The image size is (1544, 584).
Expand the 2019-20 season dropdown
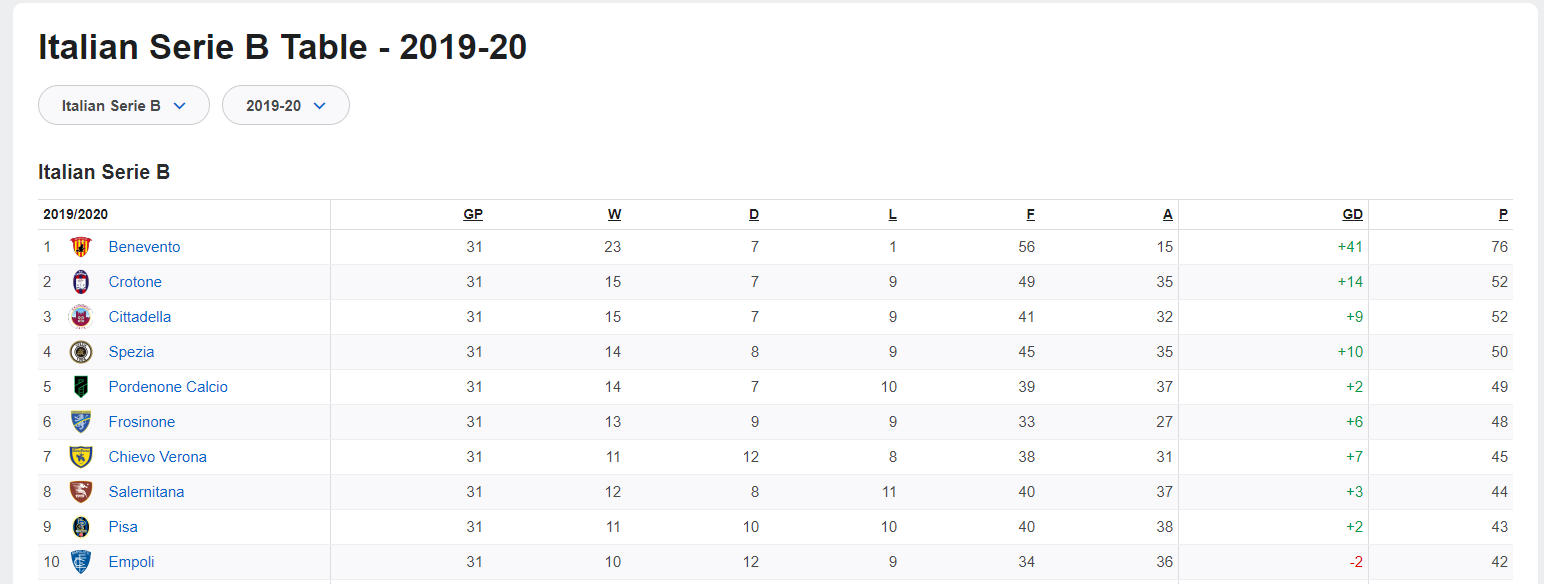coord(286,105)
